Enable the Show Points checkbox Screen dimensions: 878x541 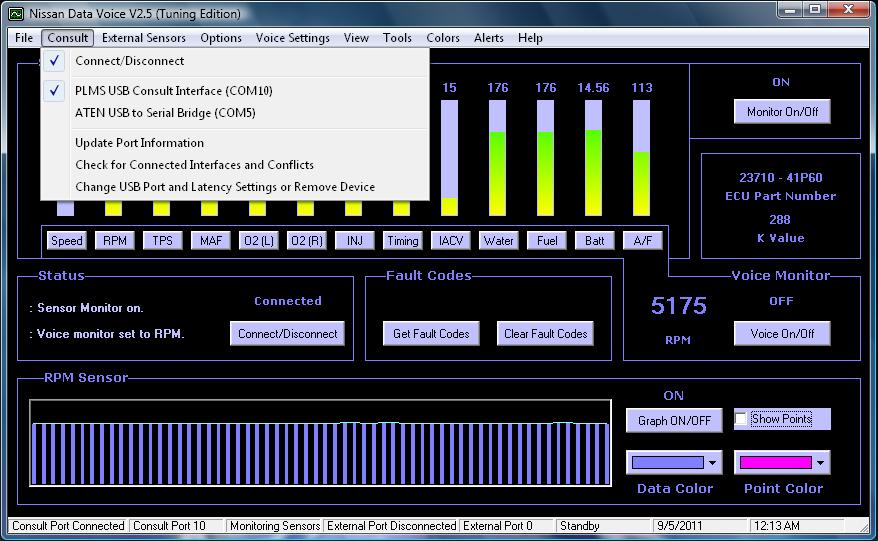[x=741, y=419]
